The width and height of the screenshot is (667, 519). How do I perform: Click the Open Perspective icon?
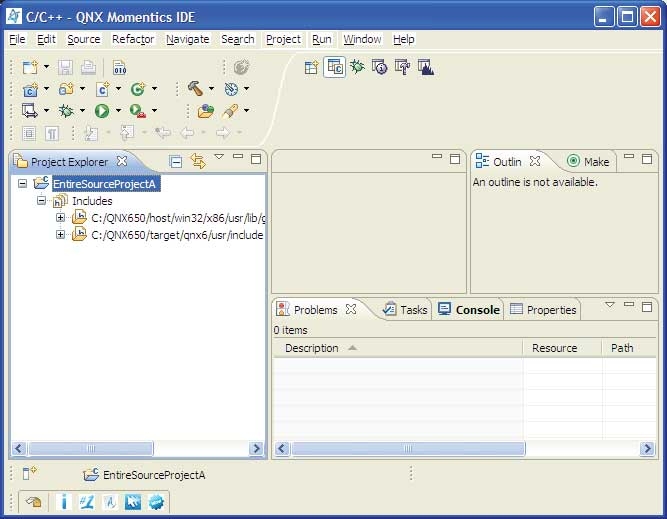point(311,67)
